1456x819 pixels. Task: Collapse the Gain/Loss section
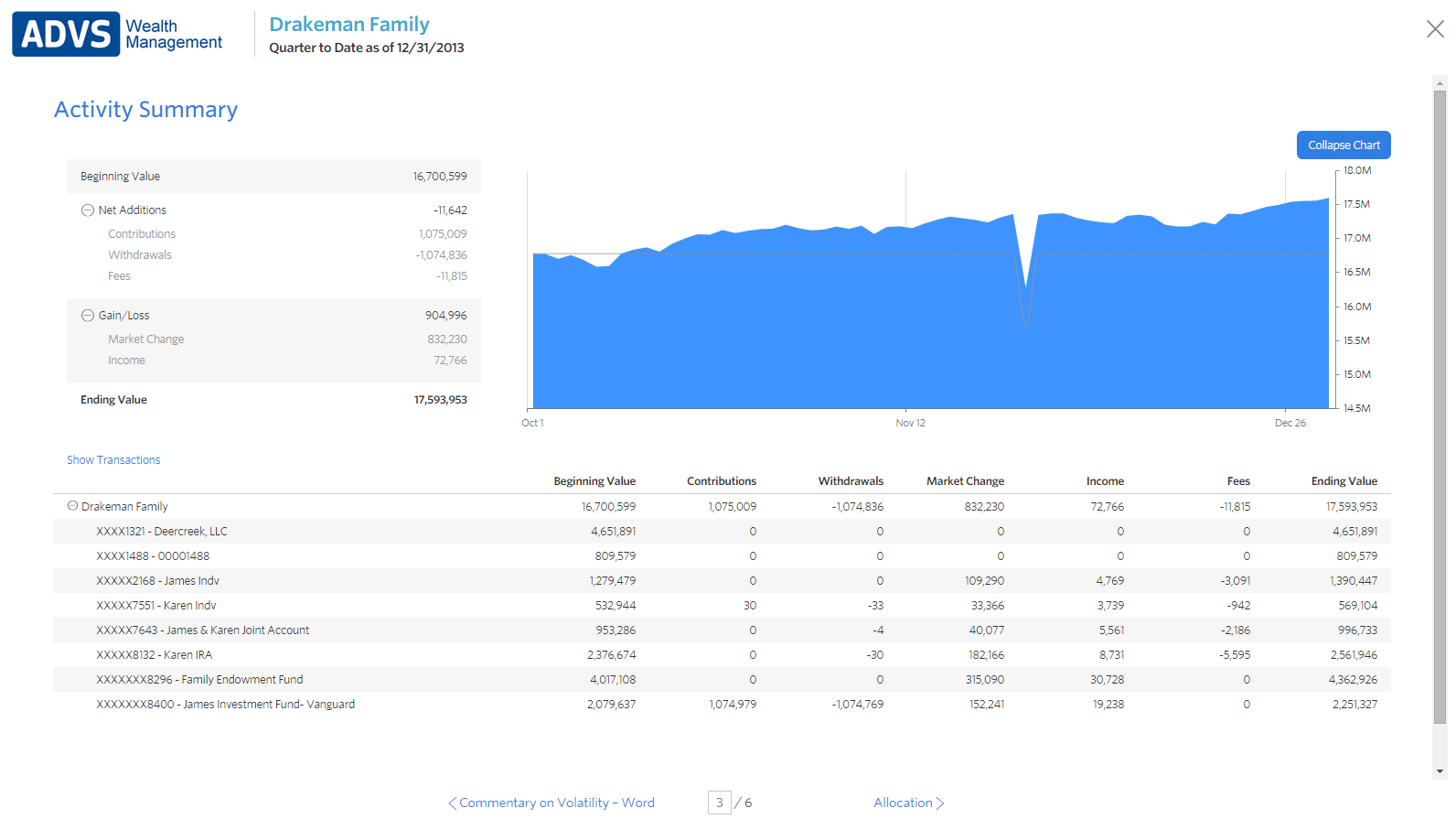(88, 316)
